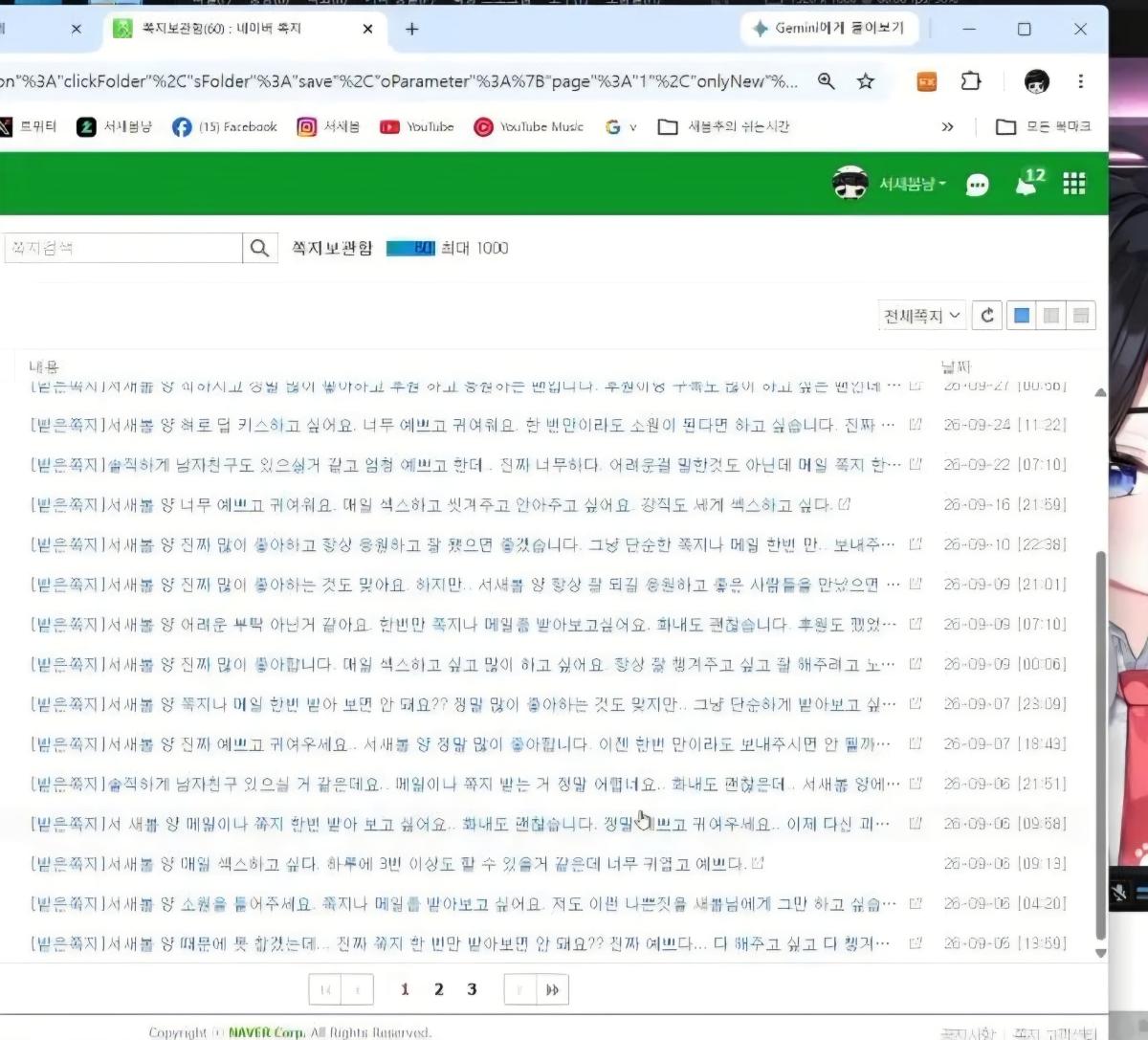Screen dimensions: 1148x1040
Task: Go to page 3 of messages
Action: (472, 989)
